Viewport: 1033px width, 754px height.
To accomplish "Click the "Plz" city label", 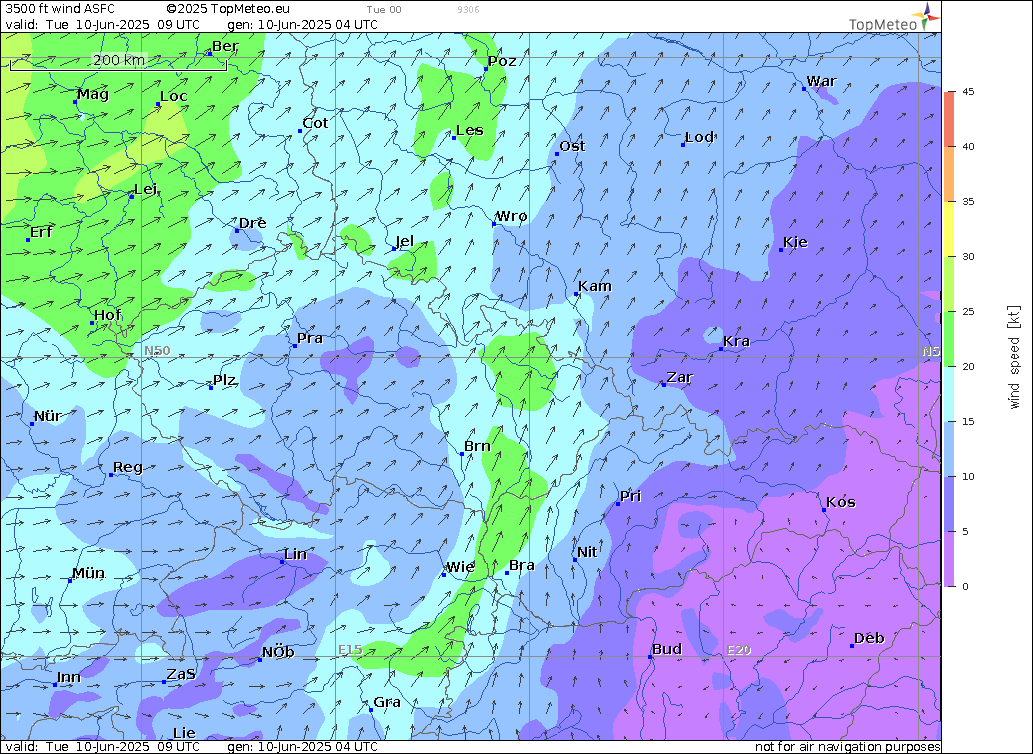I will coord(224,380).
